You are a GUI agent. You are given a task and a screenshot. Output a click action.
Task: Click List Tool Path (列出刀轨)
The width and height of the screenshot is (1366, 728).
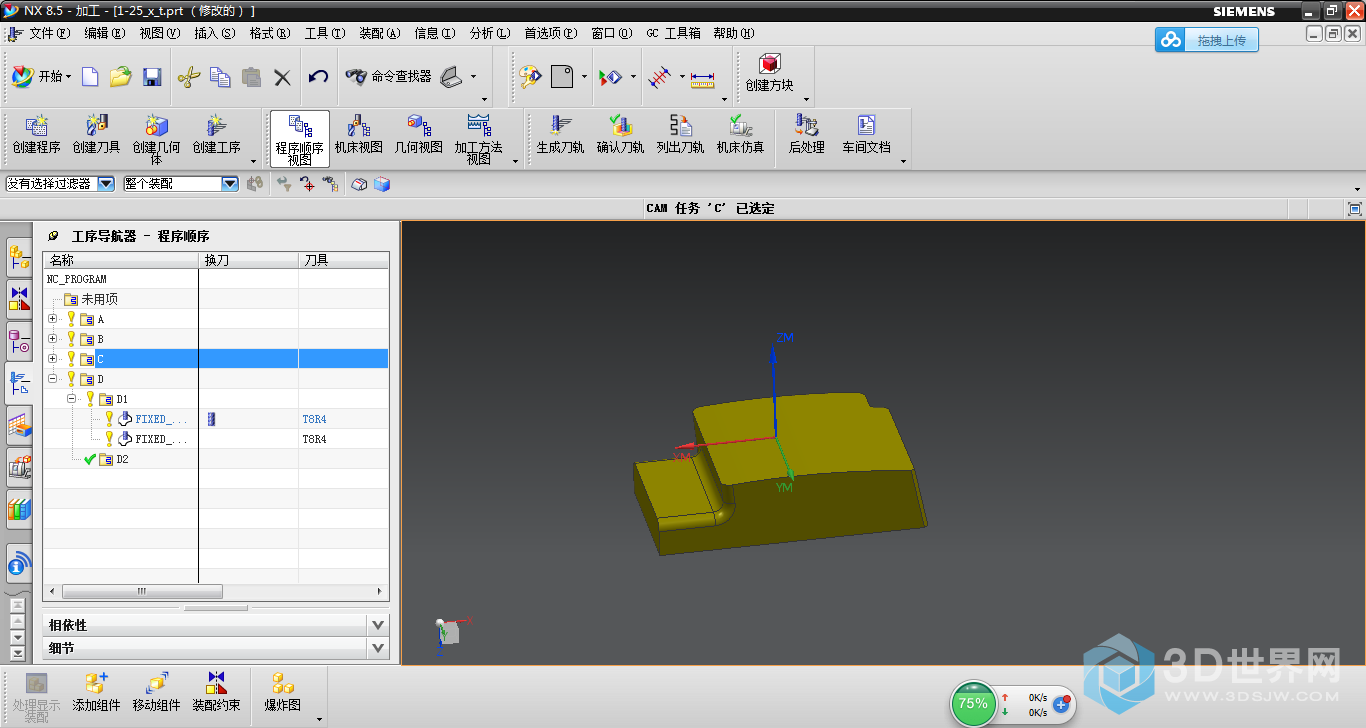tap(680, 136)
